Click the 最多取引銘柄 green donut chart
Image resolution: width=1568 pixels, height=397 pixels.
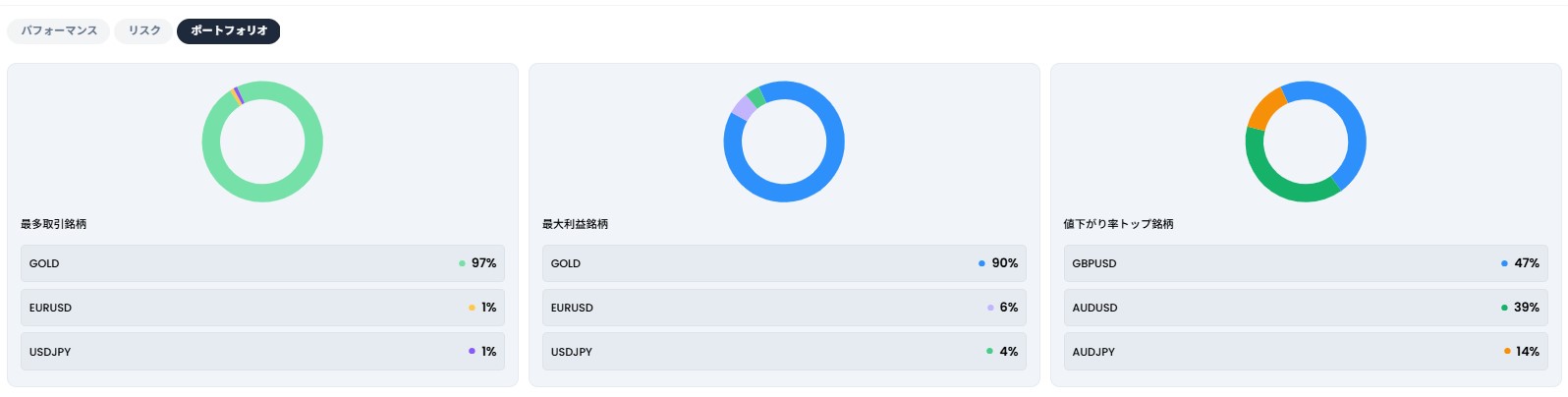(262, 142)
